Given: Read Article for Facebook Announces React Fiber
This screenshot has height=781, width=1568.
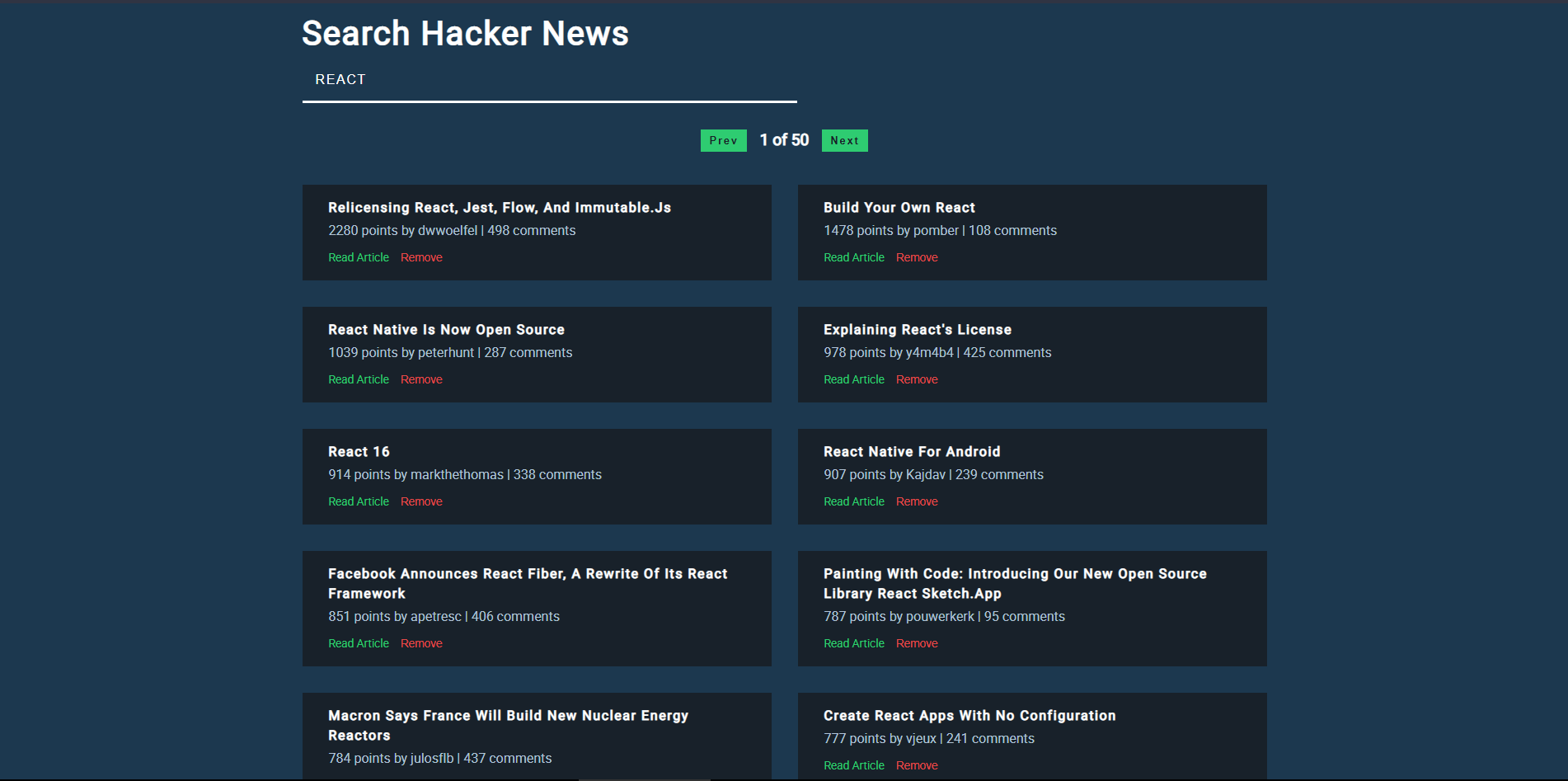Looking at the screenshot, I should click(359, 643).
